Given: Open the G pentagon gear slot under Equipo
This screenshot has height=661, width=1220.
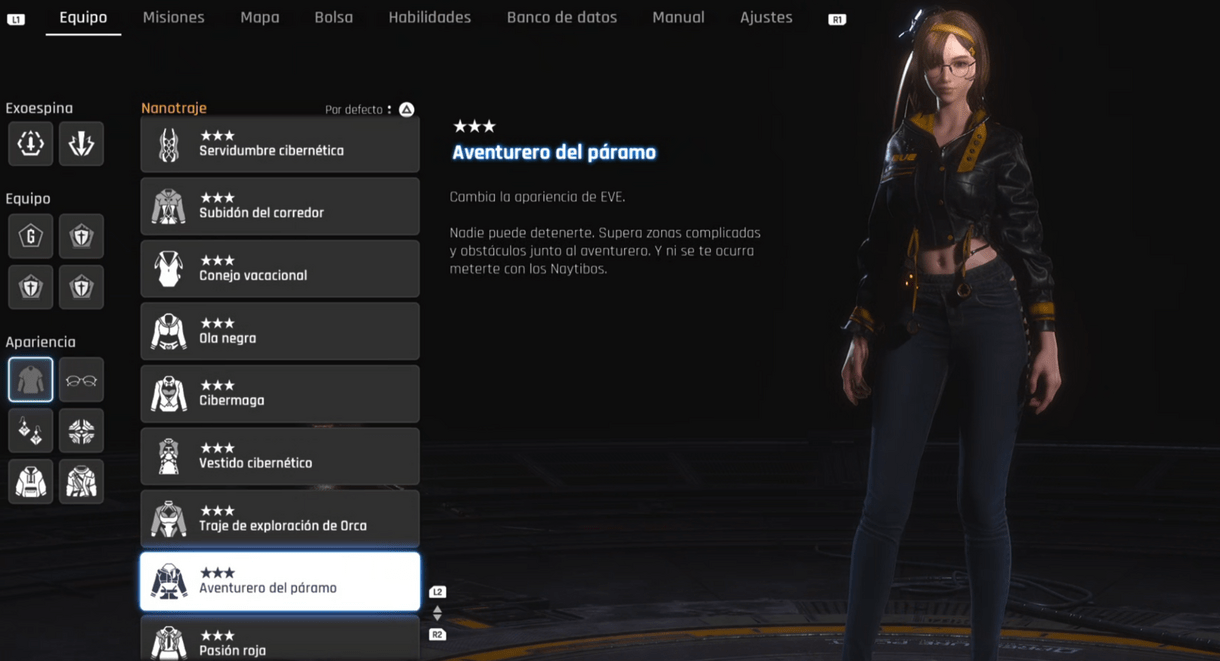Looking at the screenshot, I should click(31, 236).
